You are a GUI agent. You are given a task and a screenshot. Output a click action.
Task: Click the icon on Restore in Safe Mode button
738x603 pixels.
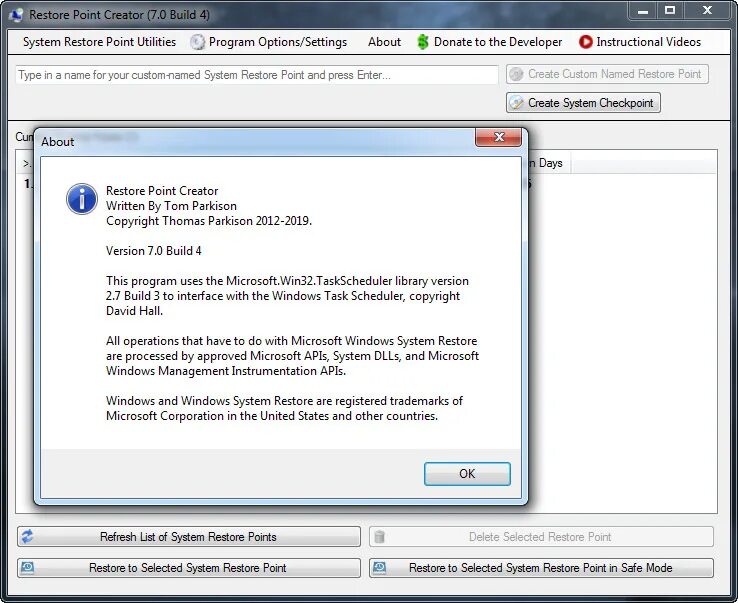pyautogui.click(x=379, y=567)
